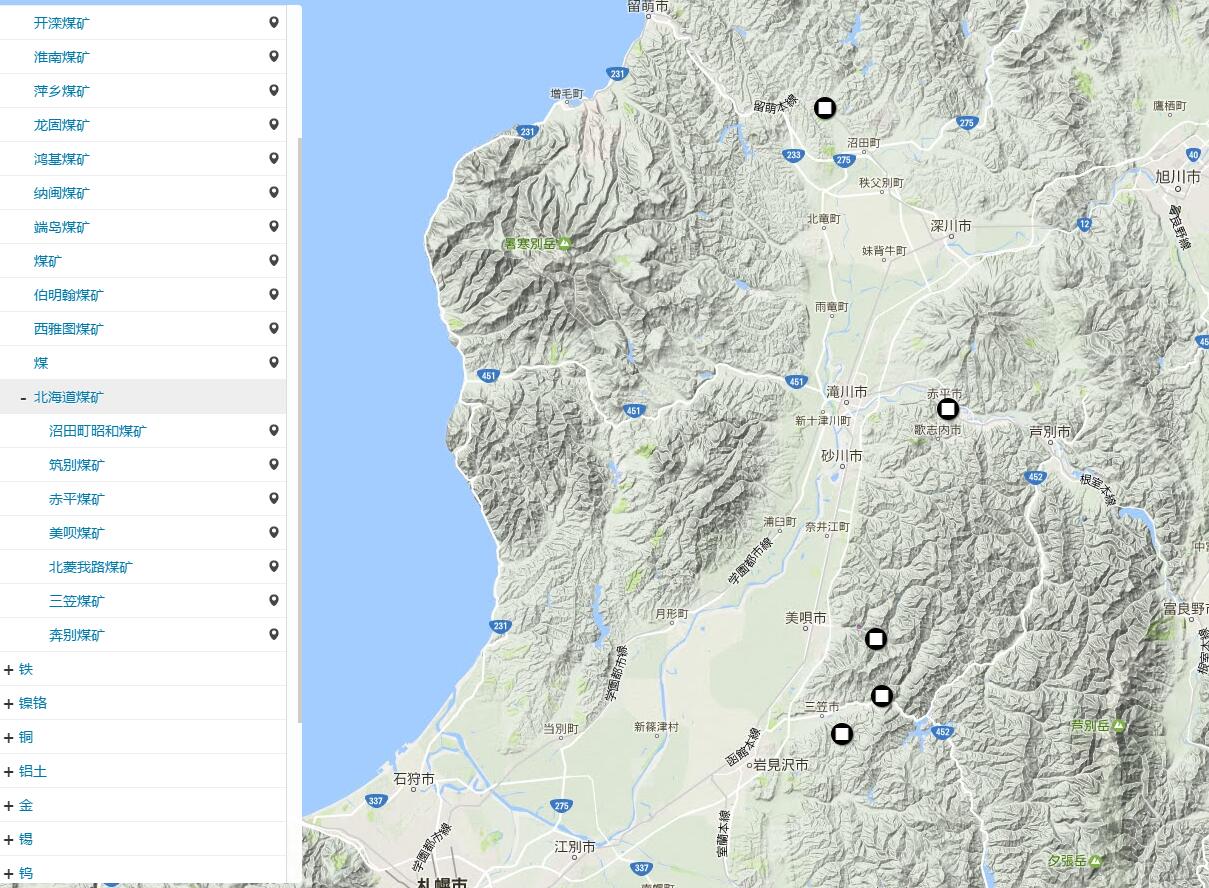Select the mine marker north of 沼田町
Screen dimensions: 1209x888
[824, 108]
